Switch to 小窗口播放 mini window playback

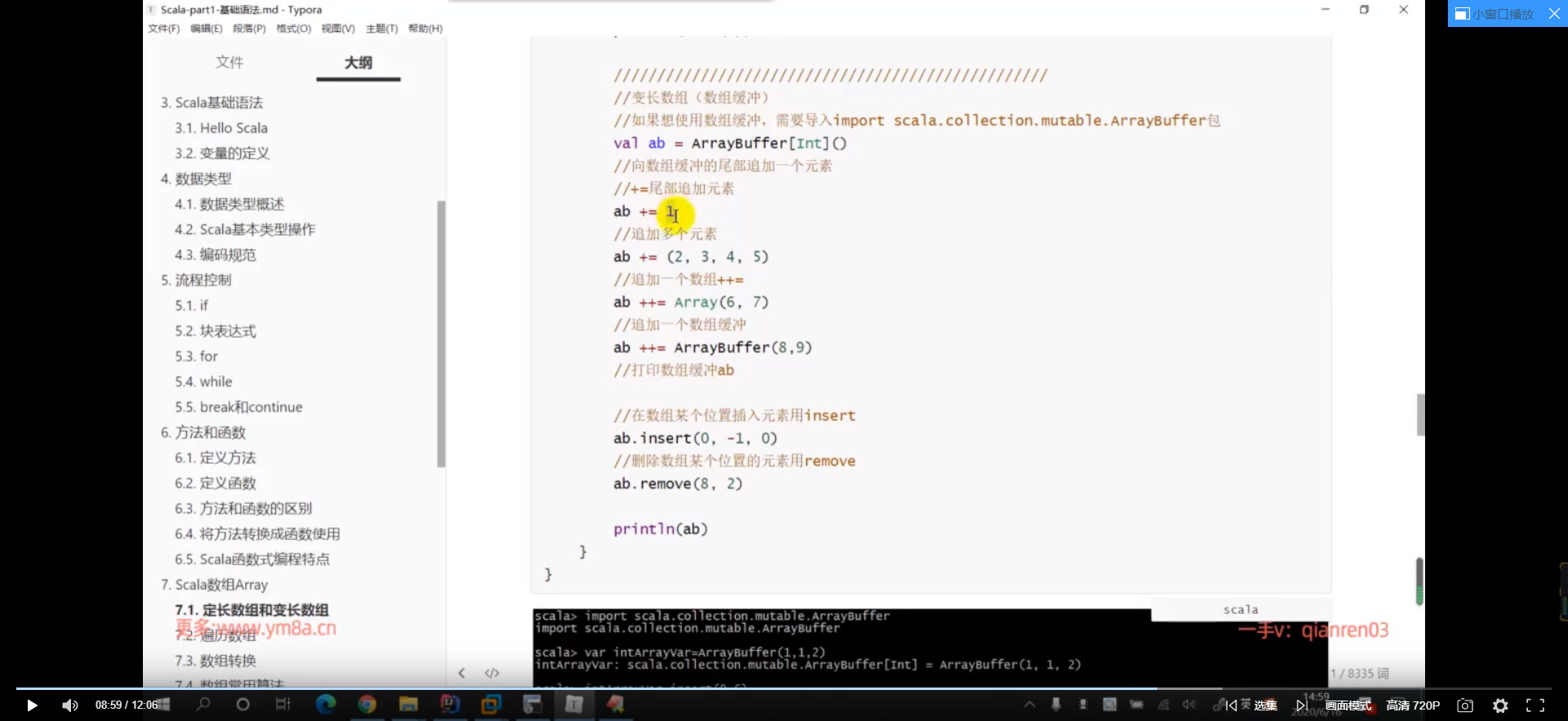[1494, 14]
